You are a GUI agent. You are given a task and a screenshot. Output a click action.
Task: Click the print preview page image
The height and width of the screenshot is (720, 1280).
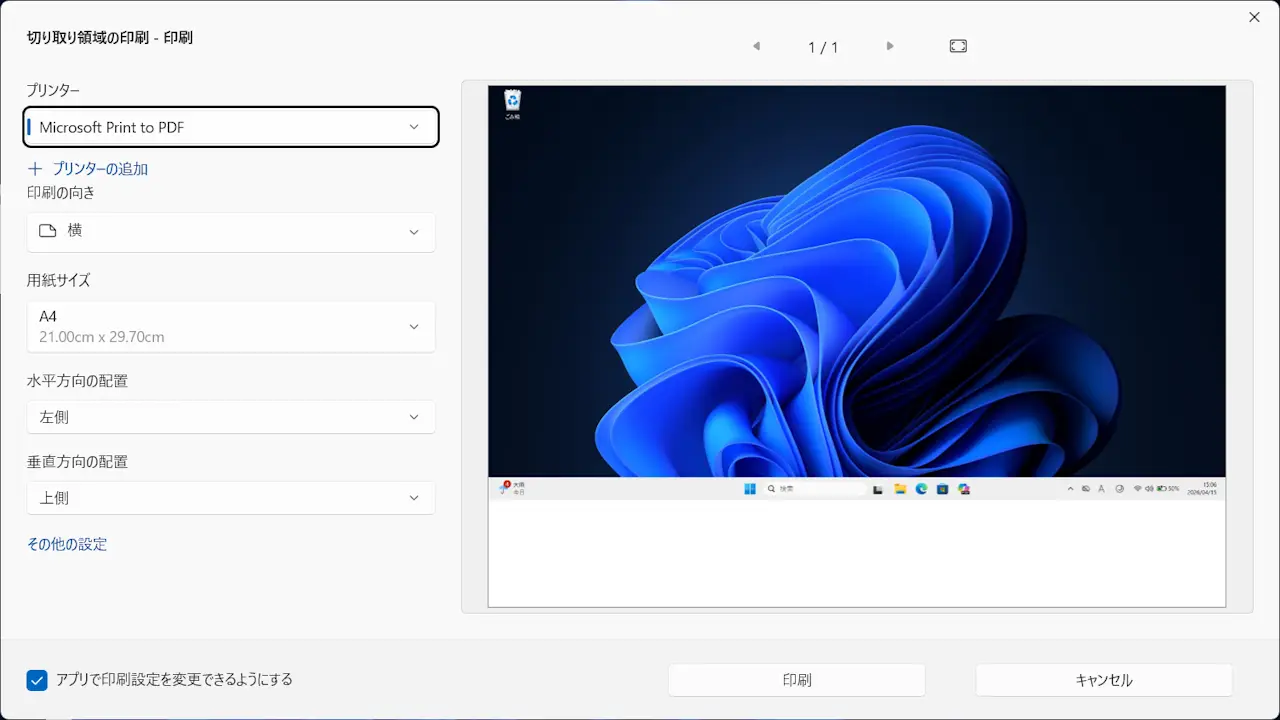(857, 346)
